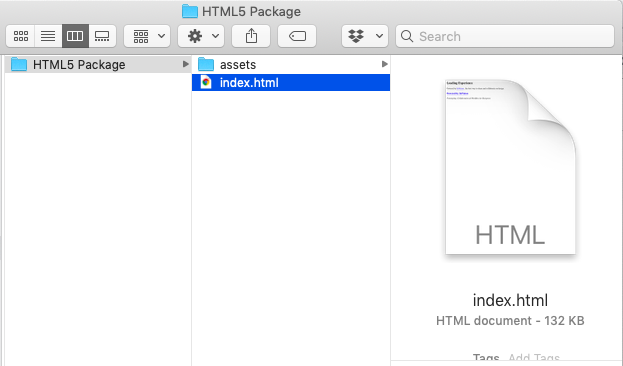623x366 pixels.
Task: Click the assets folder icon
Action: pos(206,64)
